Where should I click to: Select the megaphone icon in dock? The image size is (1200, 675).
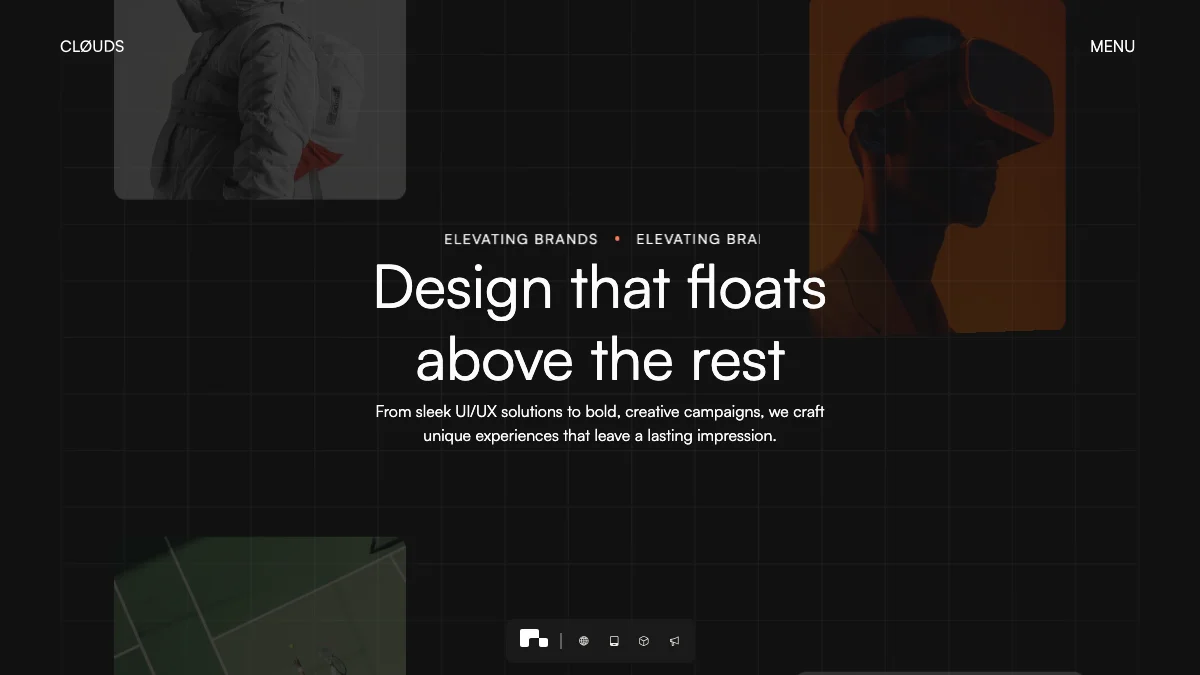tap(674, 641)
